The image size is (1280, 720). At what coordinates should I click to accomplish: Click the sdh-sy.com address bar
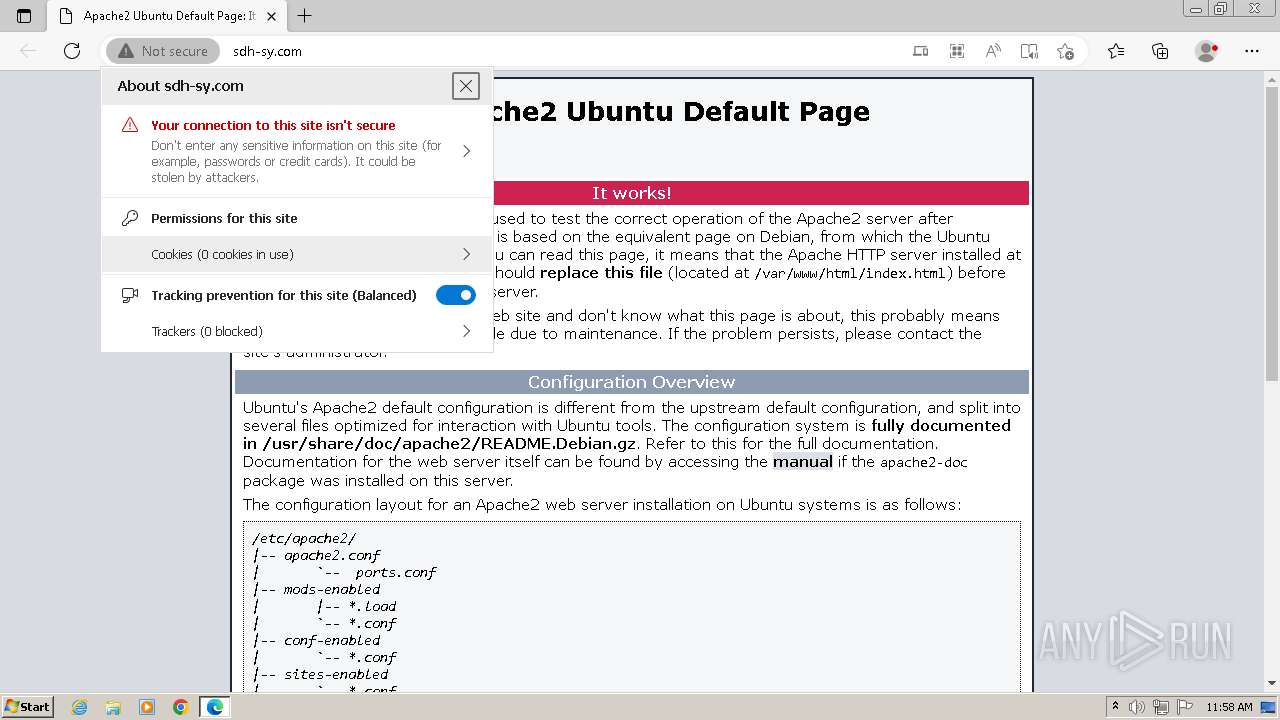pyautogui.click(x=267, y=51)
